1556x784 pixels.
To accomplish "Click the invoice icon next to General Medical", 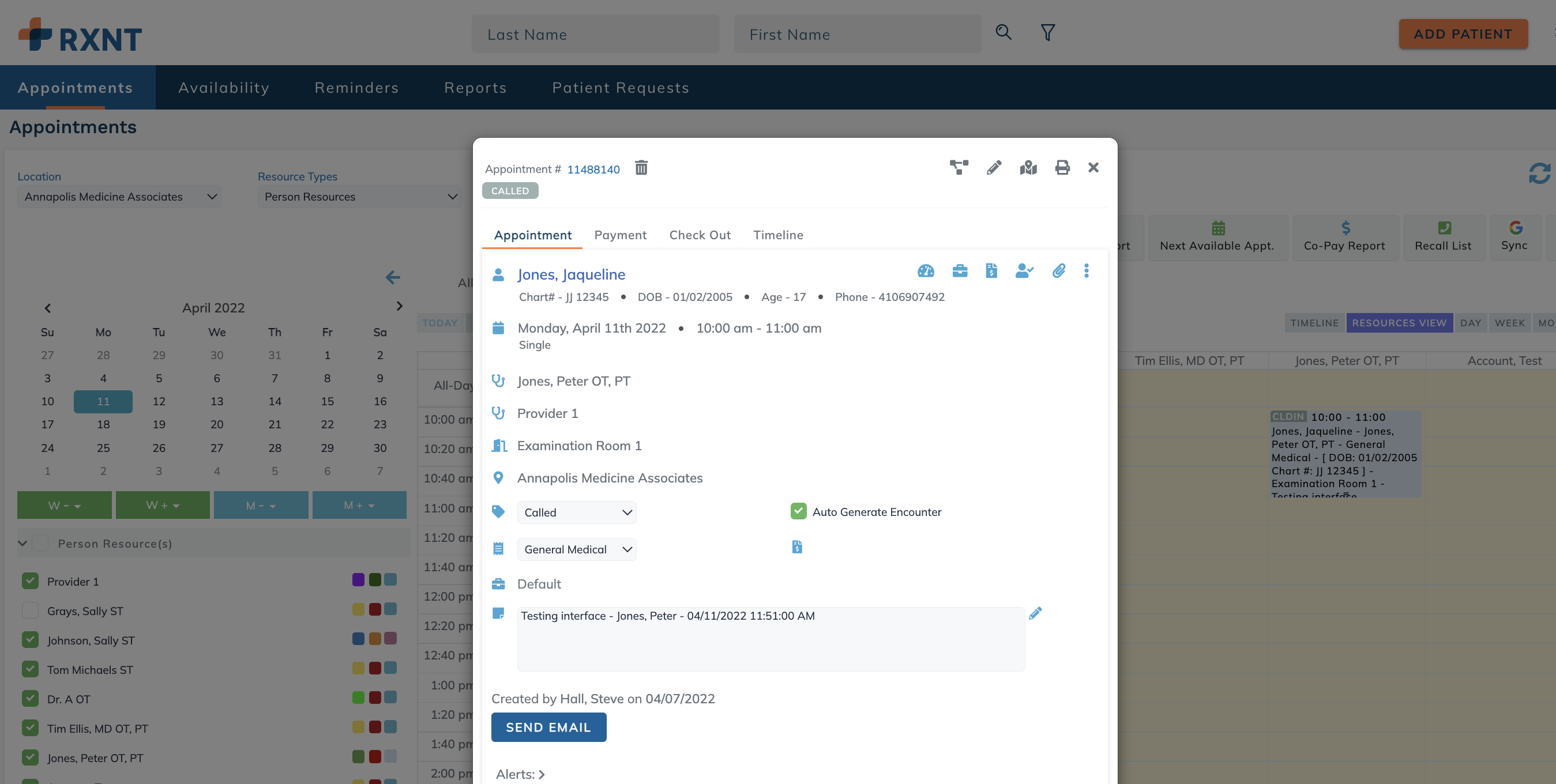I will pos(796,547).
